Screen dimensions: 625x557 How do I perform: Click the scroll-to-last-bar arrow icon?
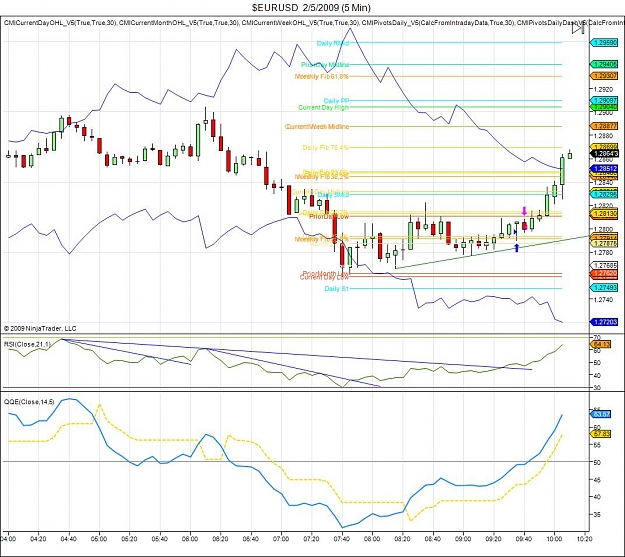[x=578, y=29]
